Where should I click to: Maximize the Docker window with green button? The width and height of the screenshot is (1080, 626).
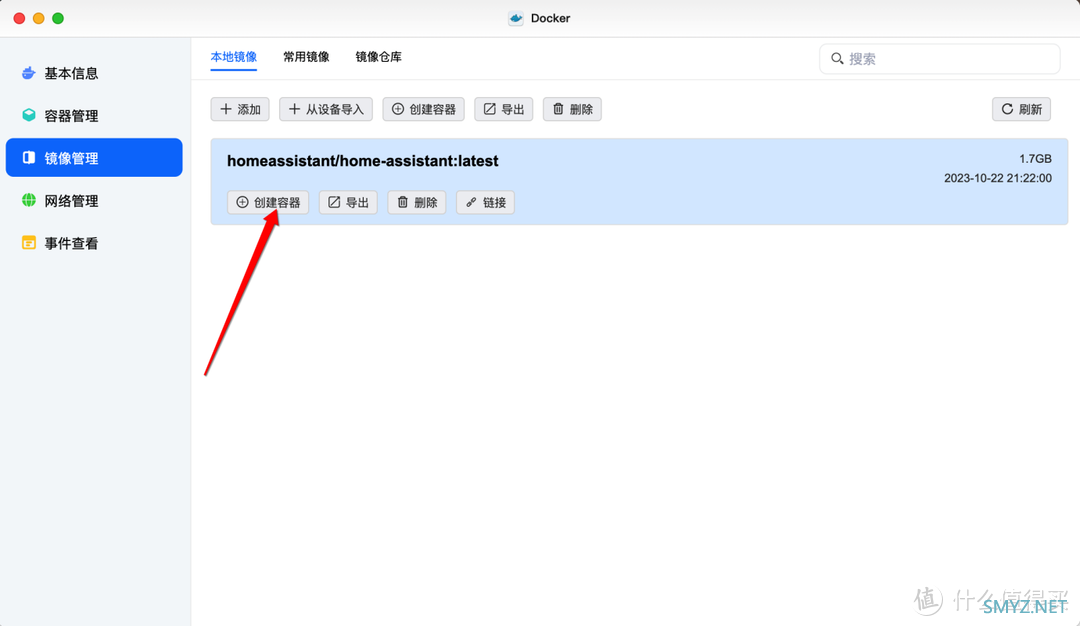pos(58,19)
